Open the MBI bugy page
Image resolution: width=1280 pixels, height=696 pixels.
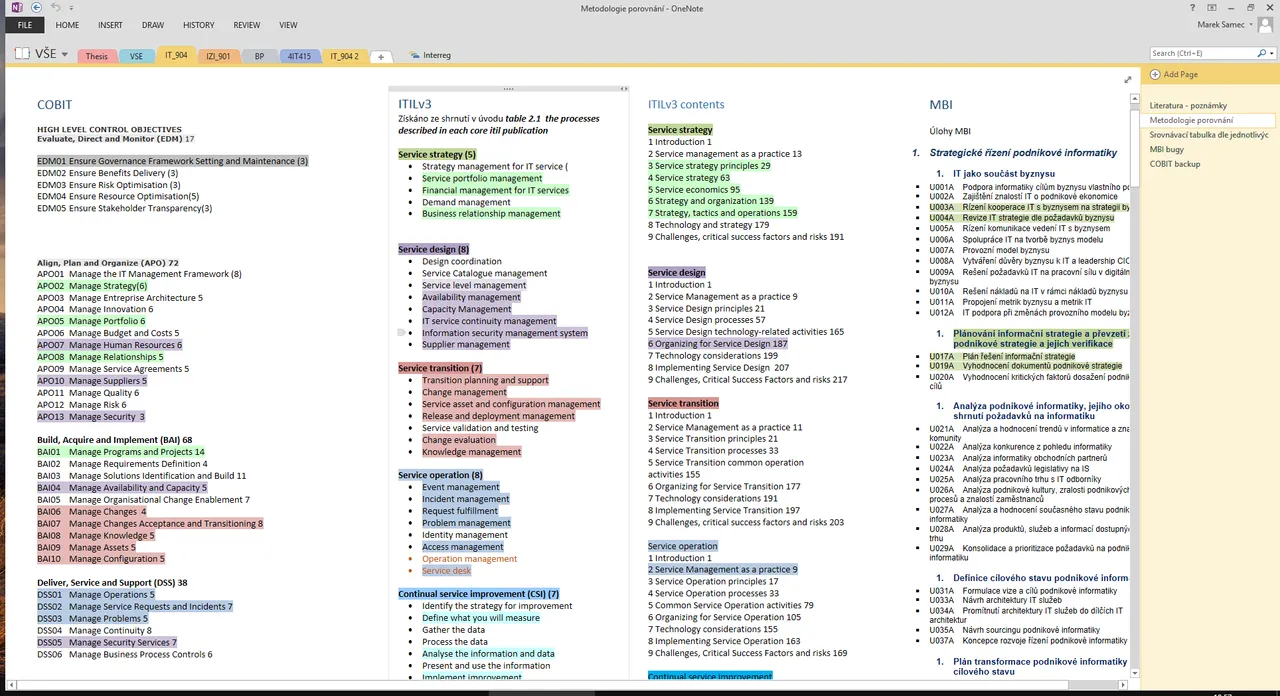(1168, 149)
